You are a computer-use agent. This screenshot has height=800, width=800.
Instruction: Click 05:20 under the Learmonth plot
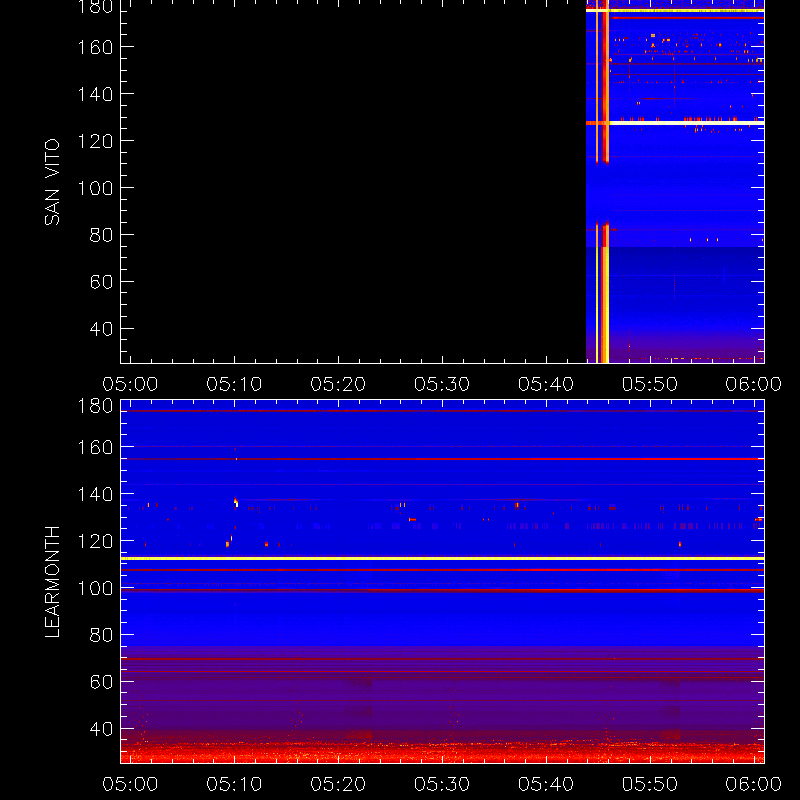(x=338, y=784)
